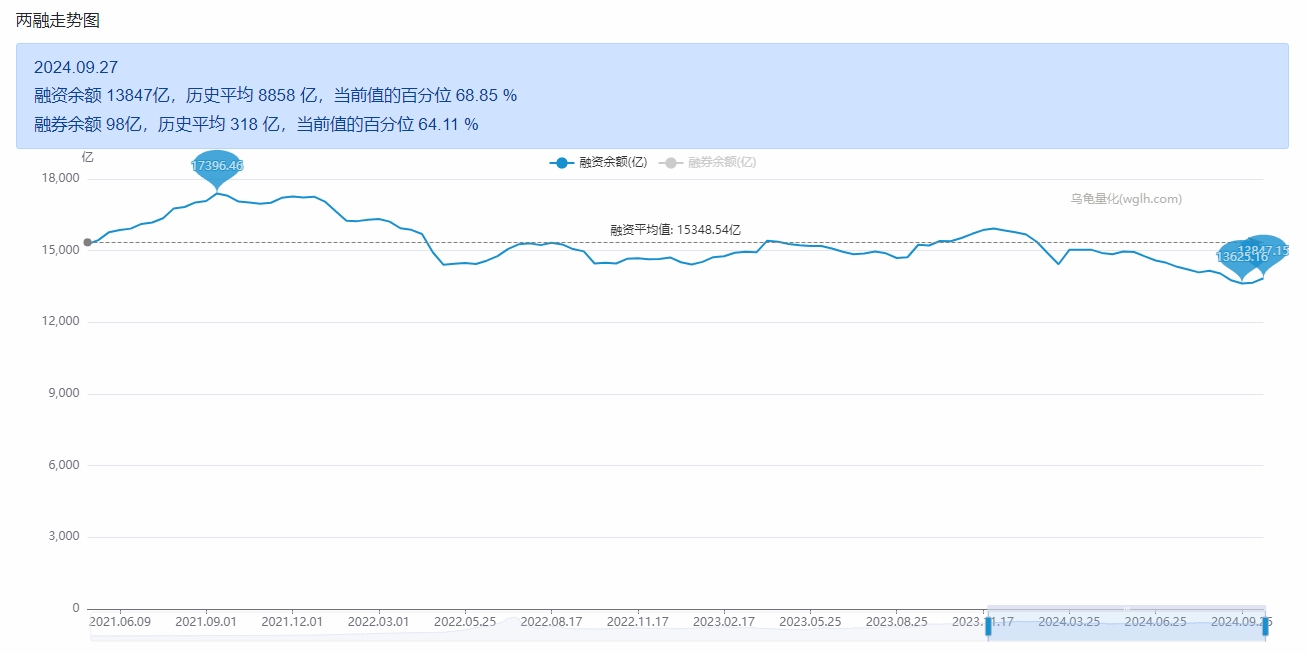Click the 17396.46 peak marker pin
This screenshot has height=654, width=1307.
pos(217,166)
